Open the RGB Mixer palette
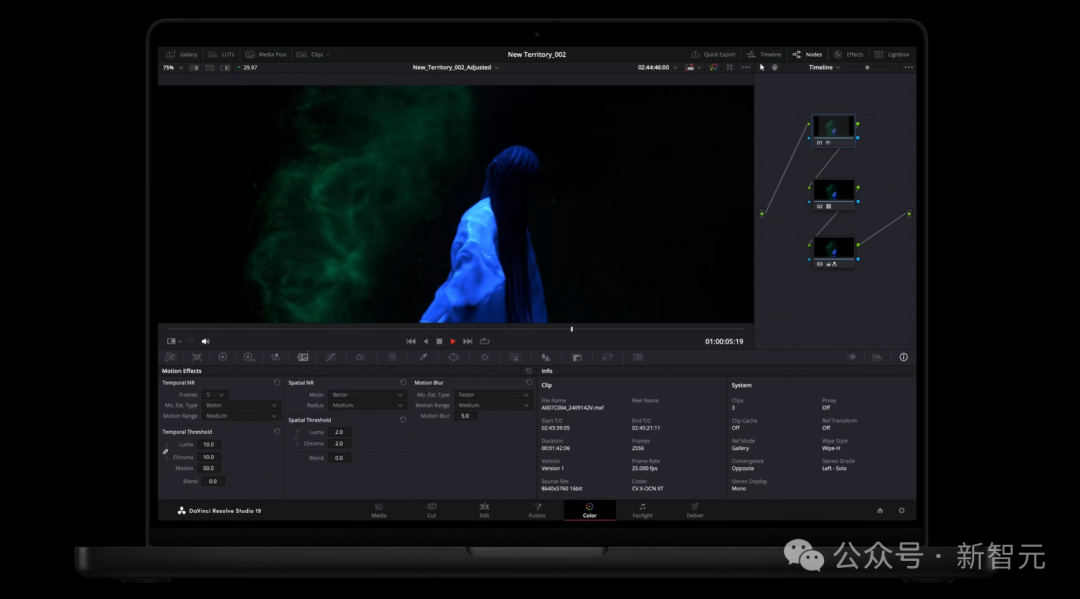The height and width of the screenshot is (599, 1080). pos(276,357)
